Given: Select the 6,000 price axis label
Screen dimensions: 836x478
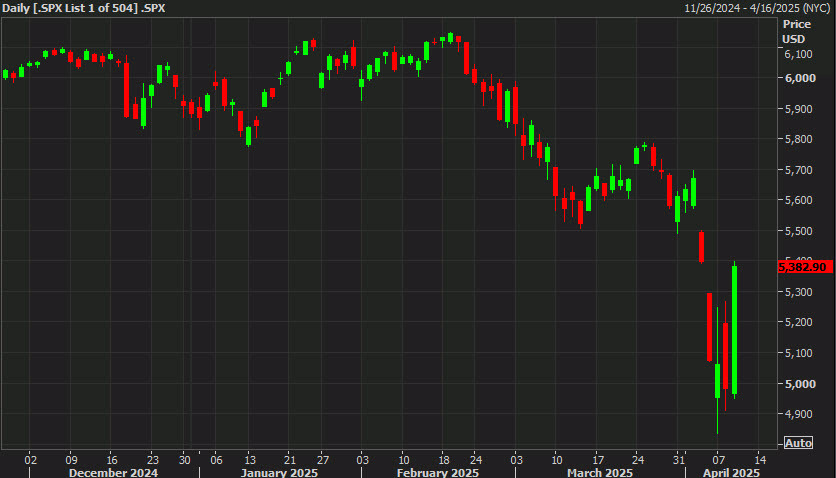Looking at the screenshot, I should (800, 78).
